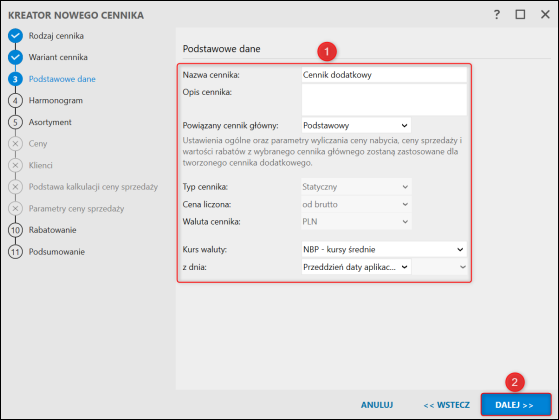Cancel the wizard with ANULUJ
This screenshot has height=420, width=559.
click(x=377, y=405)
